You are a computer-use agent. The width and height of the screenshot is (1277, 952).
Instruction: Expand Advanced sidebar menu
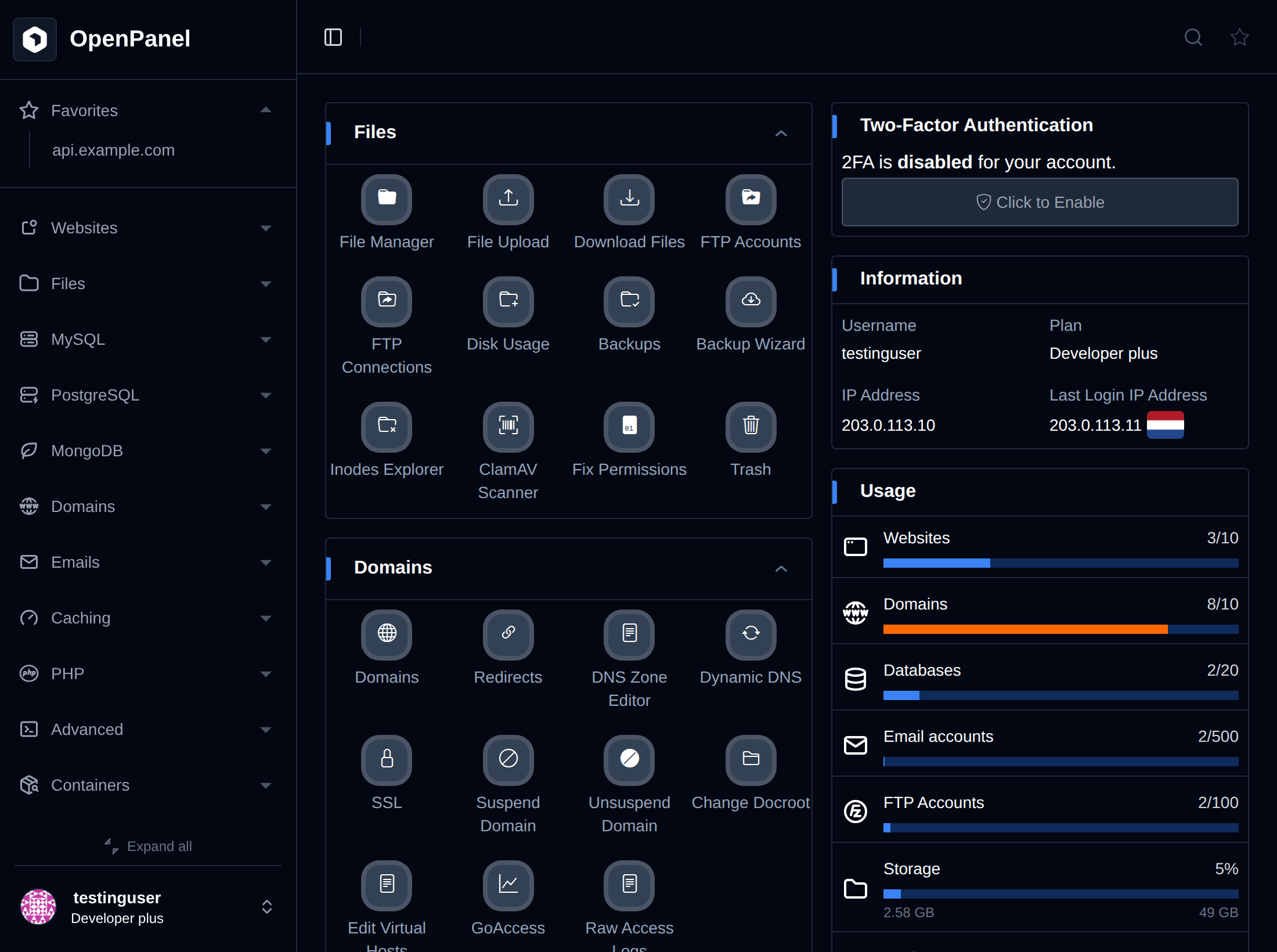coord(145,729)
